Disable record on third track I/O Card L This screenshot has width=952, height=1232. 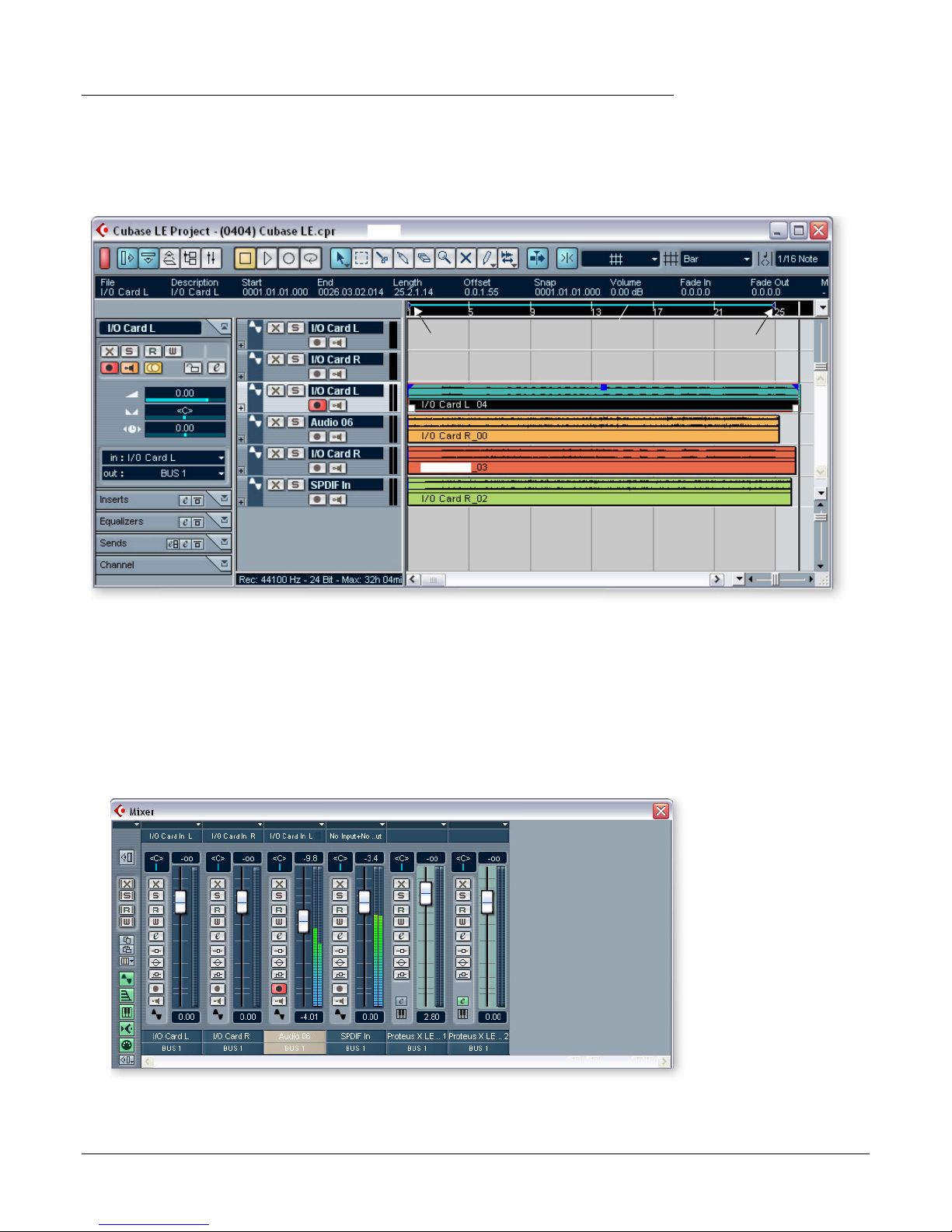[317, 405]
